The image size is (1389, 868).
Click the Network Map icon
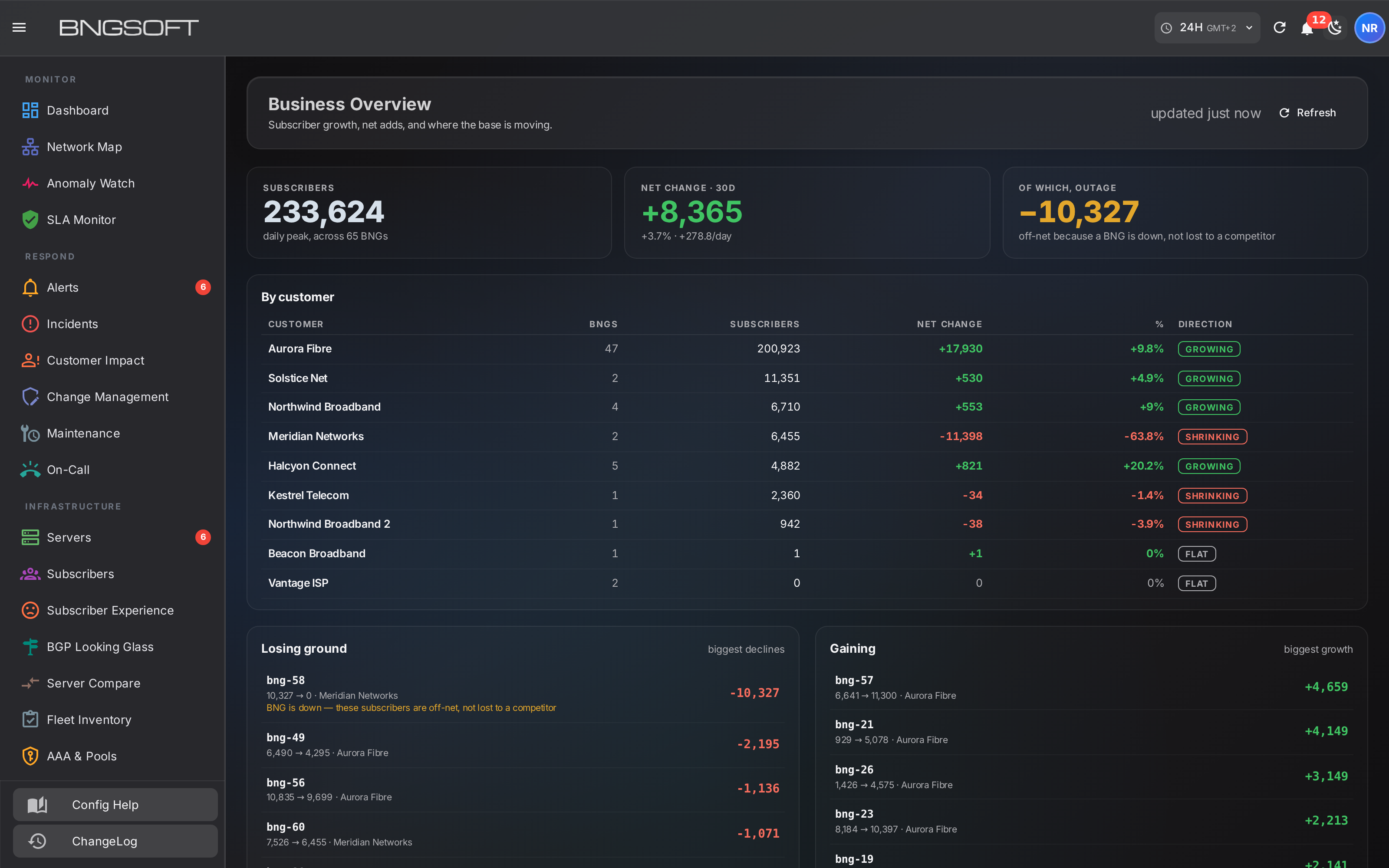pyautogui.click(x=30, y=147)
